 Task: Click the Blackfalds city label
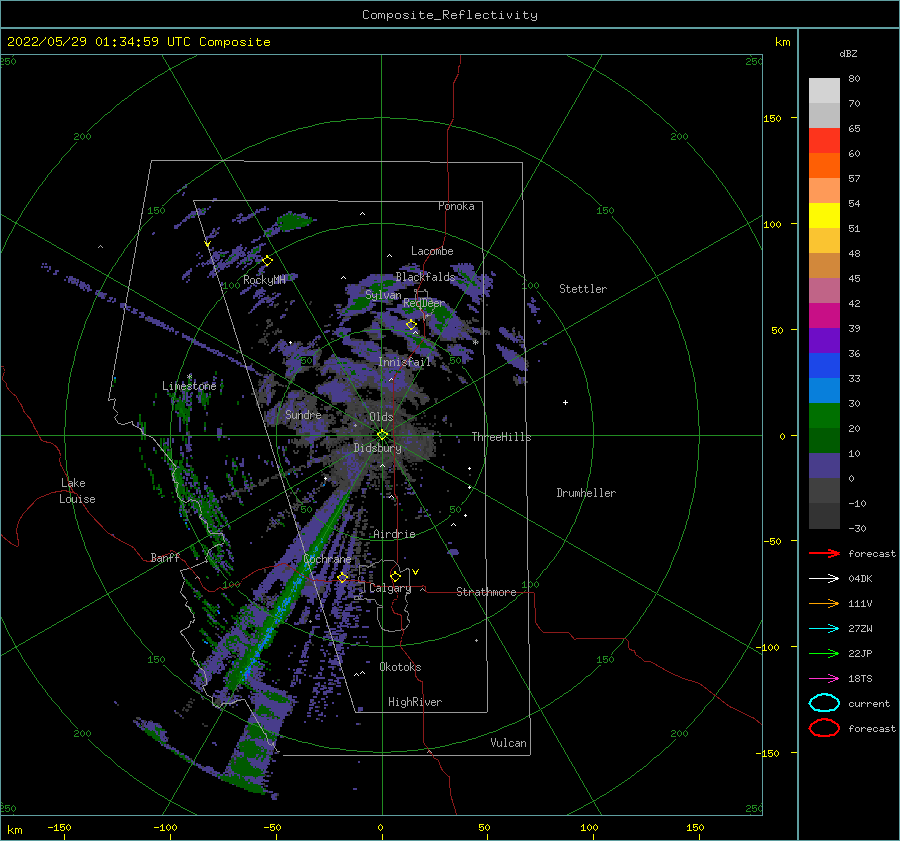coord(425,277)
